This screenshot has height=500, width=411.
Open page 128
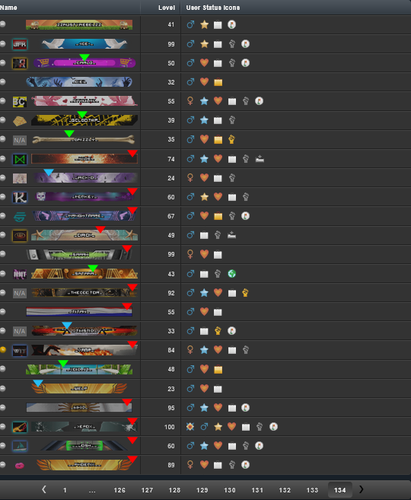click(x=174, y=490)
